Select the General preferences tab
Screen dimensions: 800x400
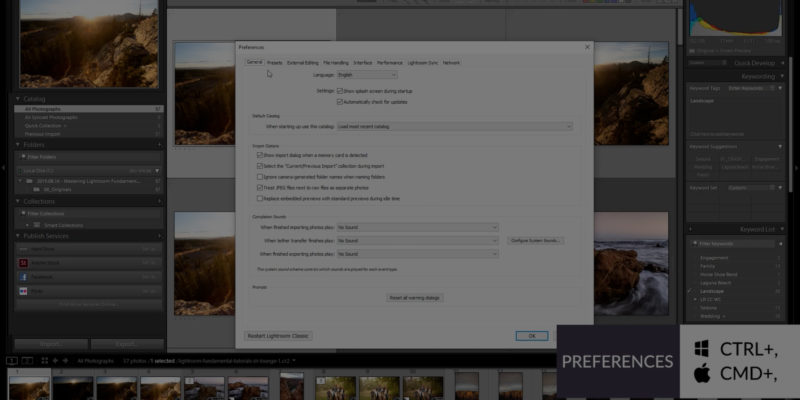tap(255, 62)
